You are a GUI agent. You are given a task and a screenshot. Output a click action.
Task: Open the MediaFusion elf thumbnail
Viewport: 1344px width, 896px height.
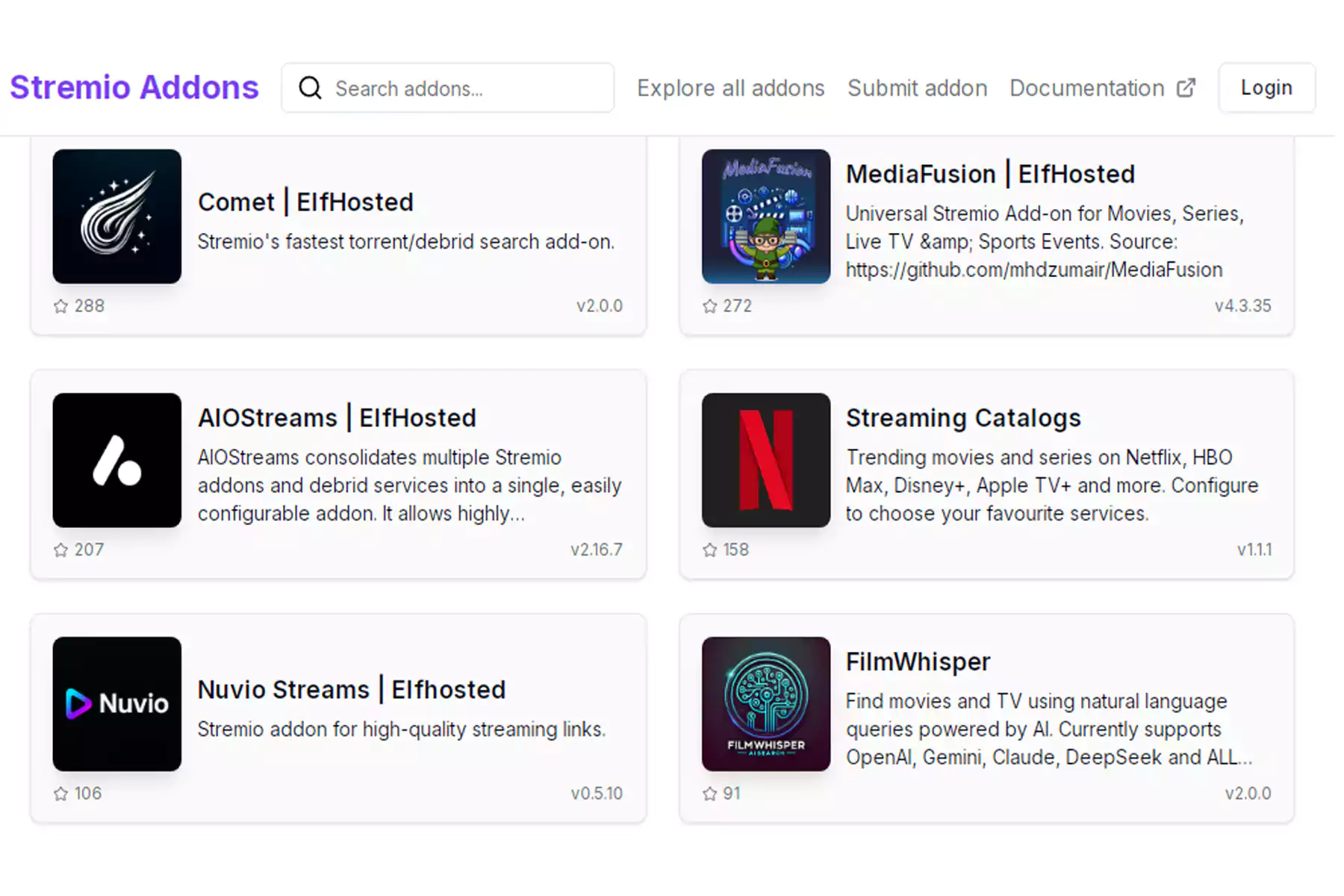(765, 217)
